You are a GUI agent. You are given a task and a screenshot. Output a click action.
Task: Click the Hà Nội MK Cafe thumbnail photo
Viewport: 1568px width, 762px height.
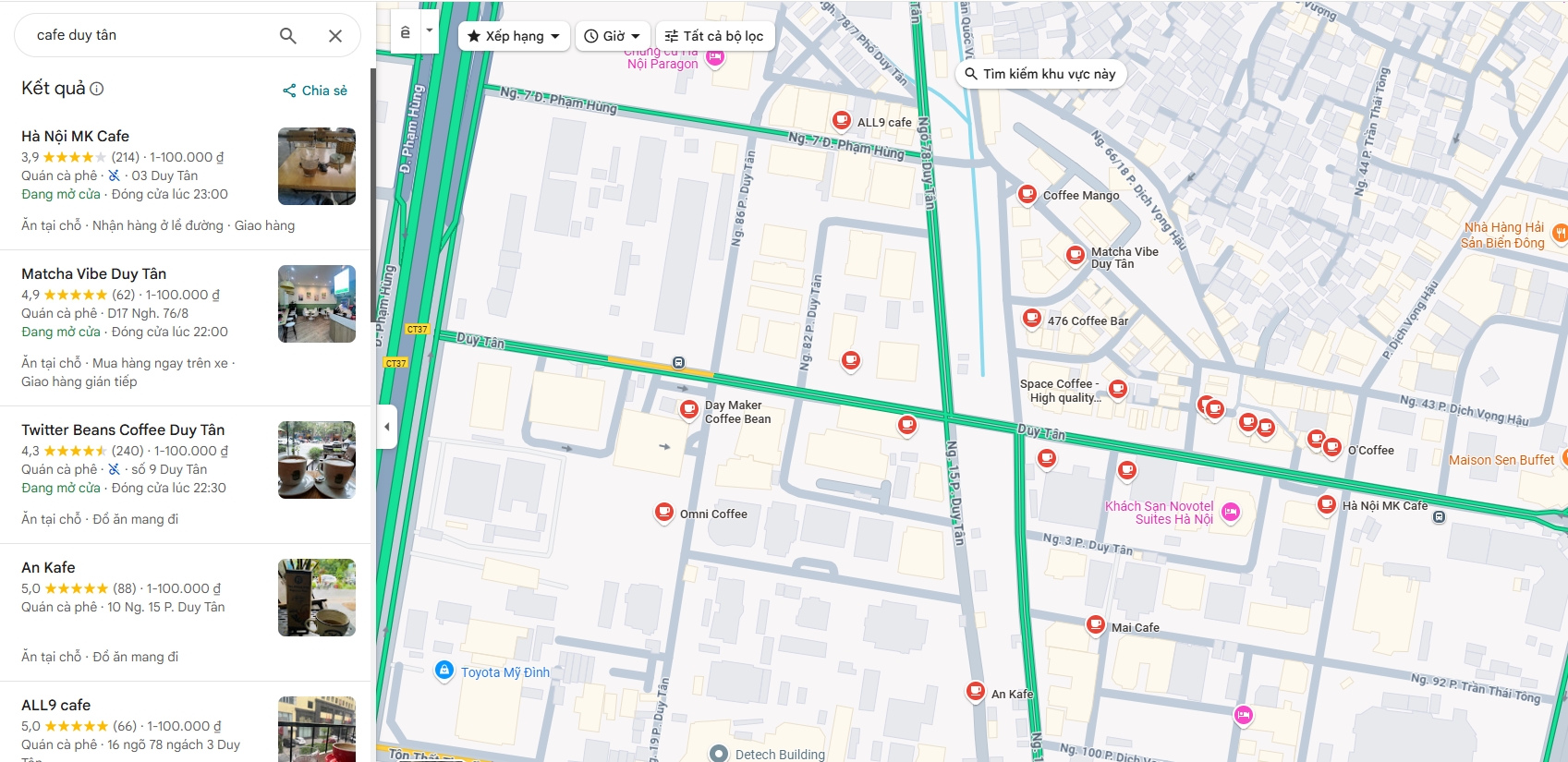[x=317, y=166]
